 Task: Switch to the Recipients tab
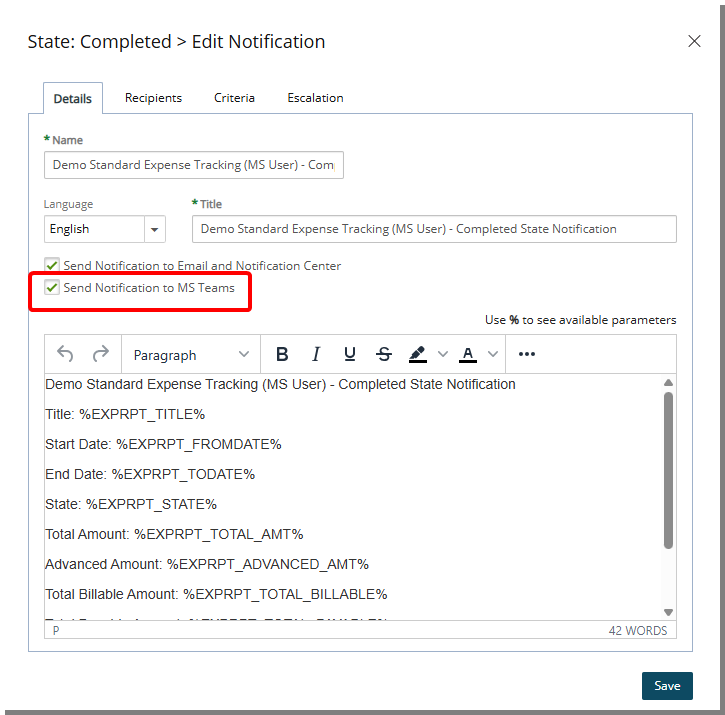154,98
